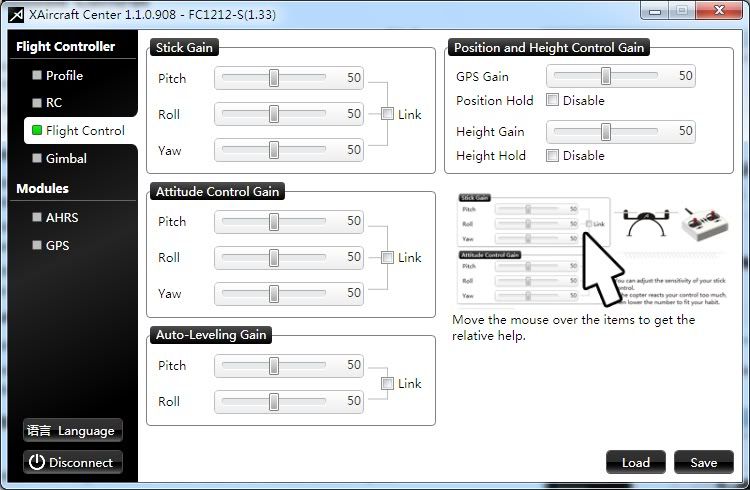Image resolution: width=750 pixels, height=490 pixels.
Task: Load settings from the flight controller
Action: pos(636,462)
